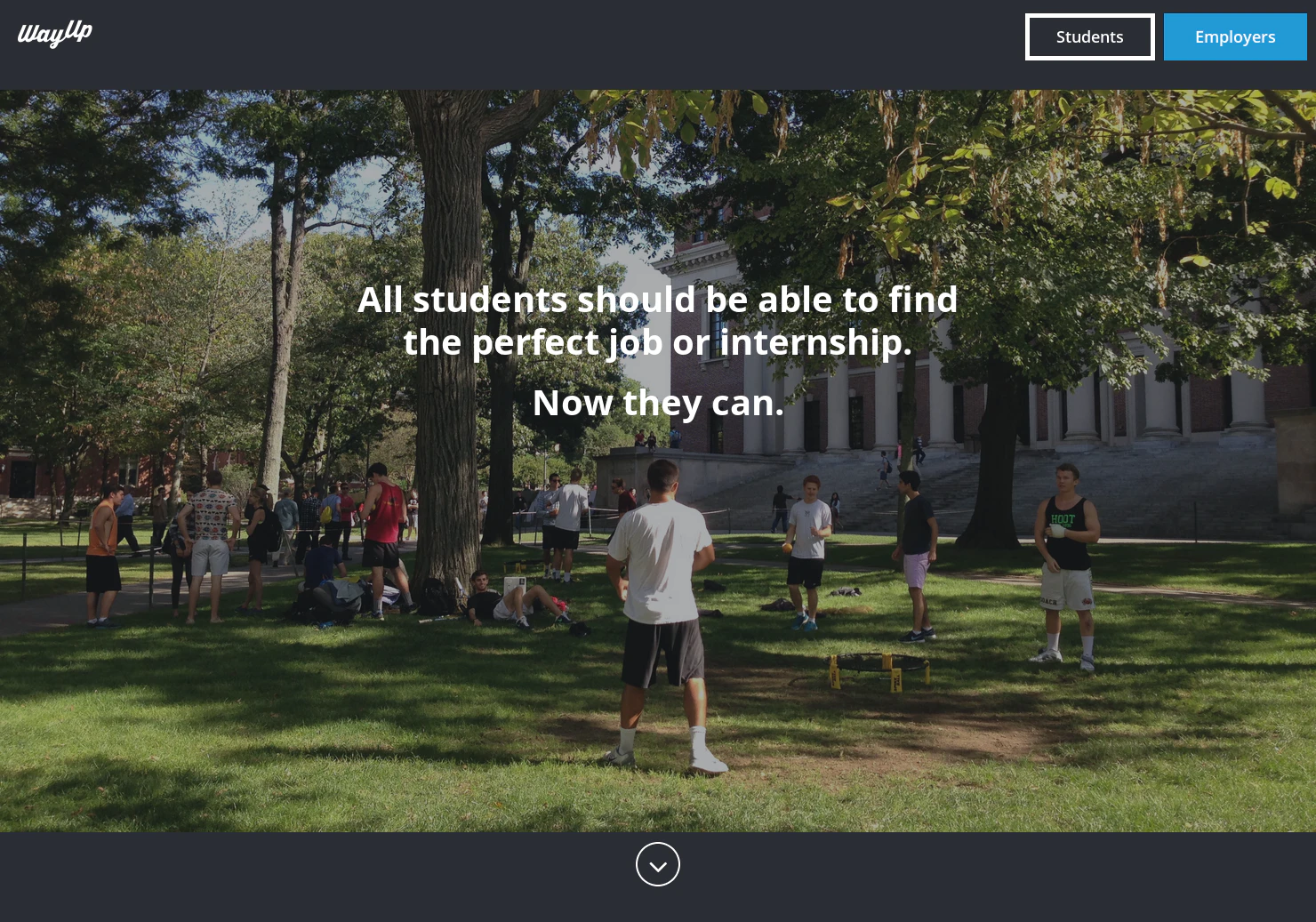Click the player wearing the black HOOT tank
Image resolution: width=1316 pixels, height=922 pixels.
pyautogui.click(x=1065, y=565)
